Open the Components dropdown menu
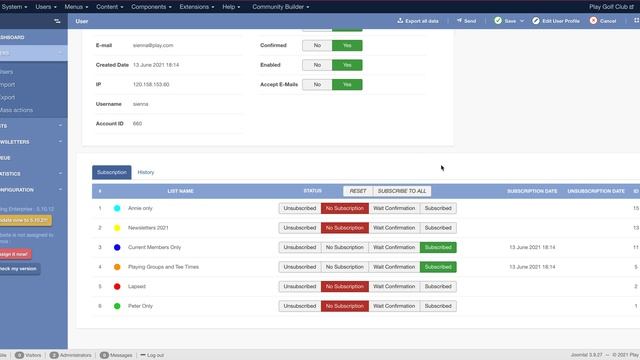This screenshot has width=640, height=360. point(151,7)
